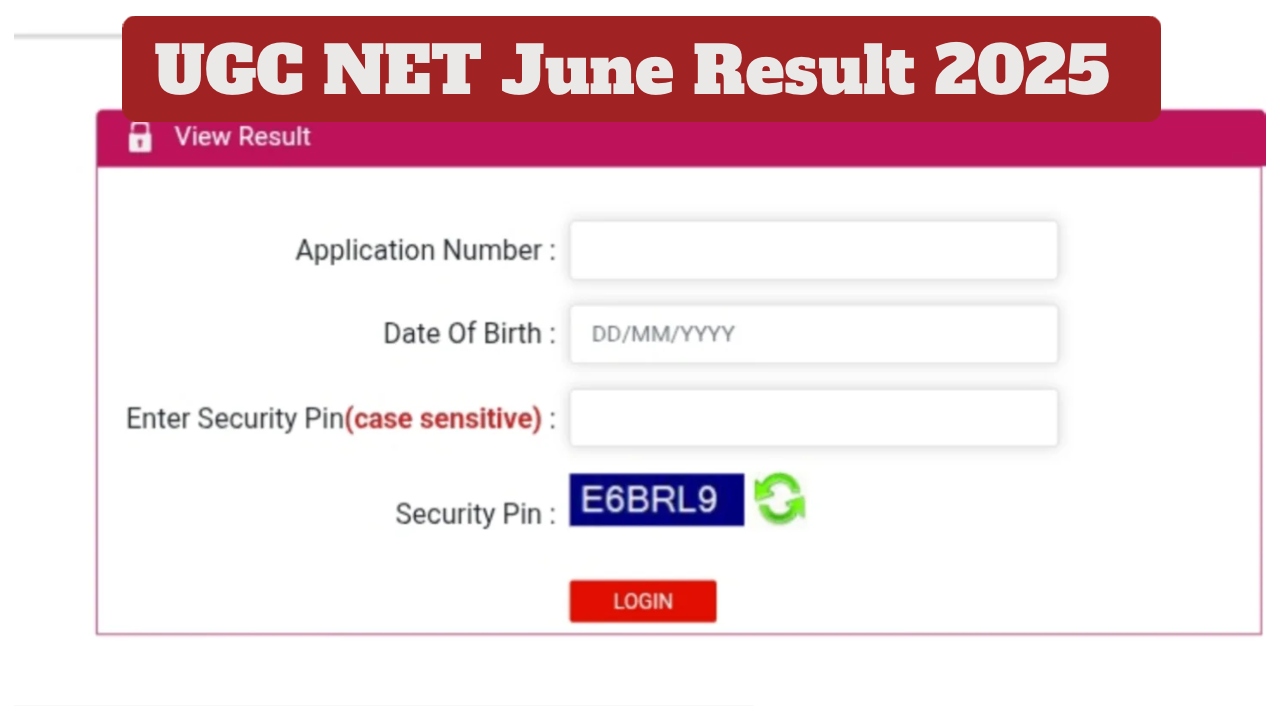Select the Enter Security Pin text box
Viewport: 1280px width, 720px height.
pyautogui.click(x=813, y=418)
